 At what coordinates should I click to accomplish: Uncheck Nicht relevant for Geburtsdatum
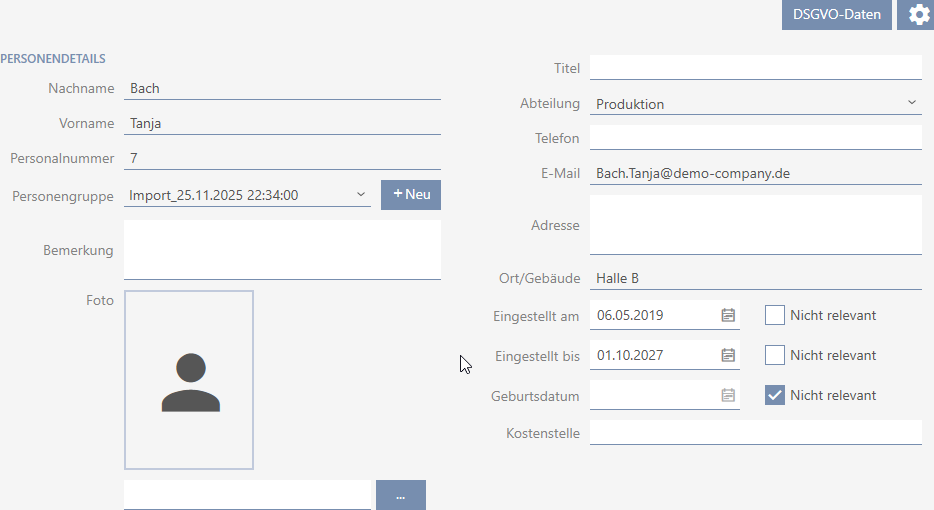[x=775, y=395]
